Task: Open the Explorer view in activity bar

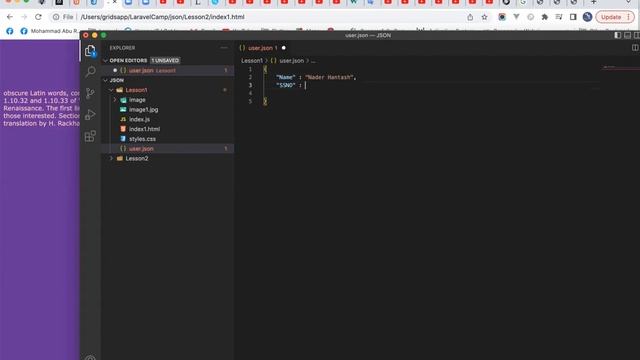Action: [90, 51]
